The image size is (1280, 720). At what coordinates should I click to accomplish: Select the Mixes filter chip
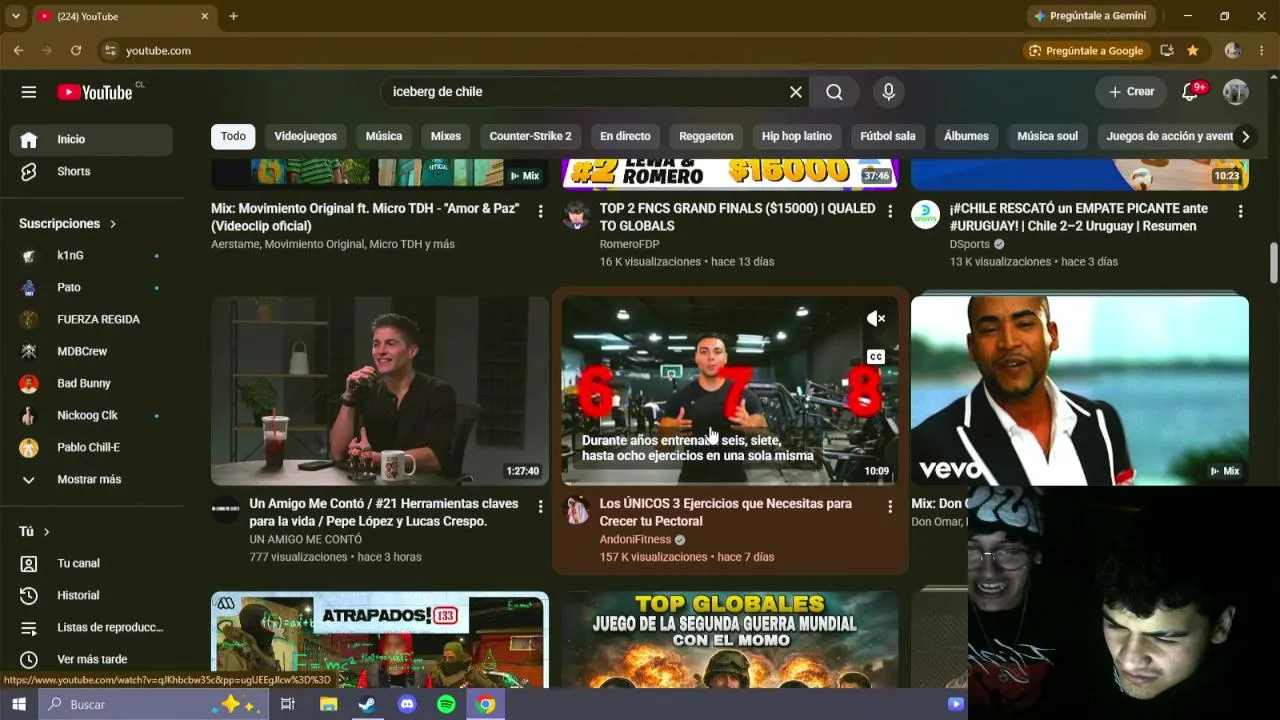[x=446, y=137]
